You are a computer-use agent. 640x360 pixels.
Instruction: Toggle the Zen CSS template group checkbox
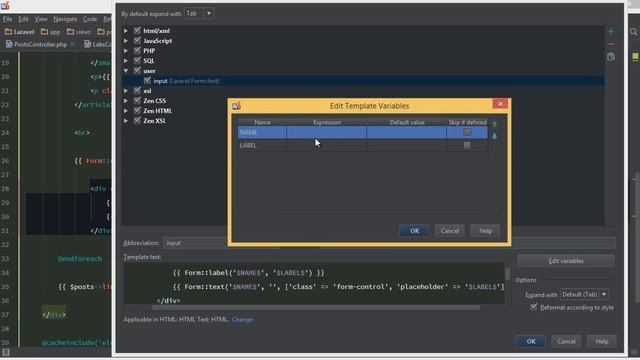pyautogui.click(x=137, y=100)
